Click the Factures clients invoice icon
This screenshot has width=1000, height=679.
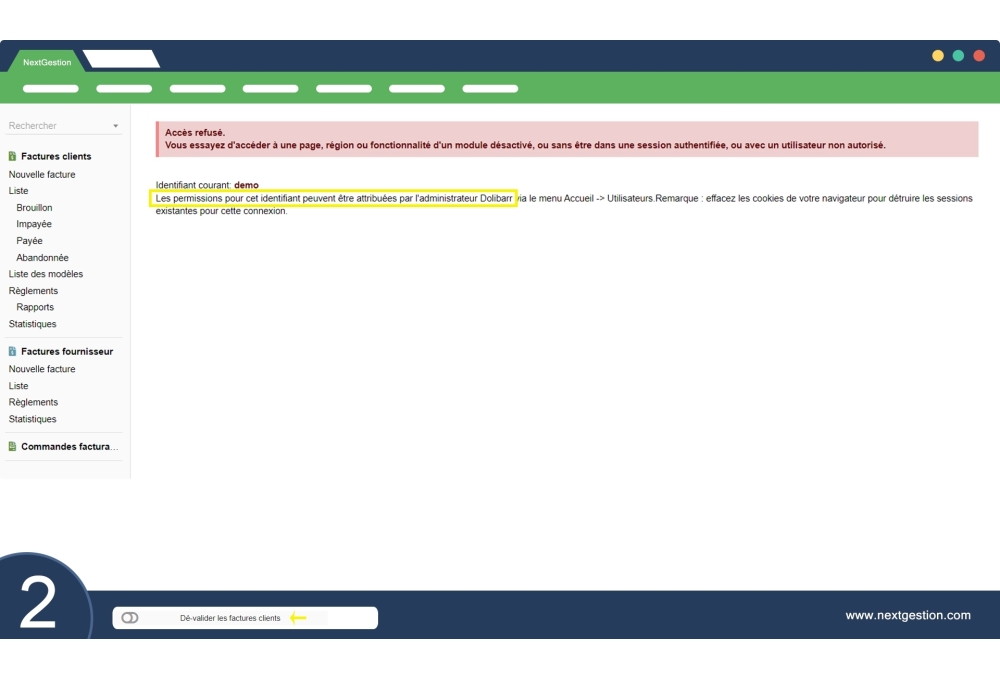point(10,156)
